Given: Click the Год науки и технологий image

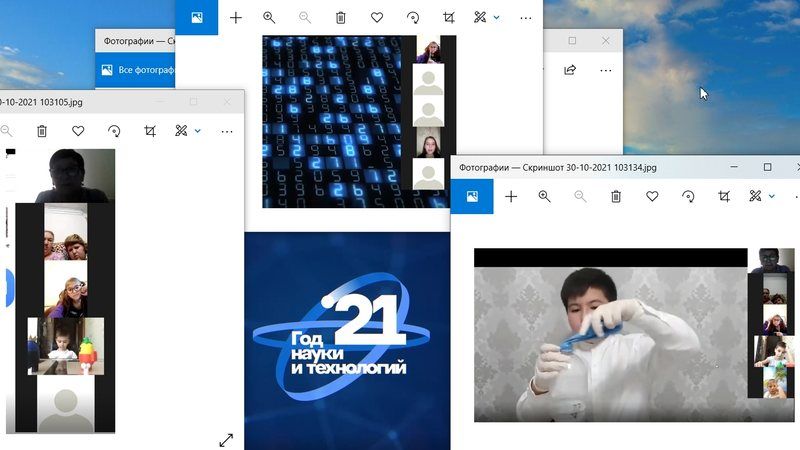Looking at the screenshot, I should pyautogui.click(x=347, y=341).
